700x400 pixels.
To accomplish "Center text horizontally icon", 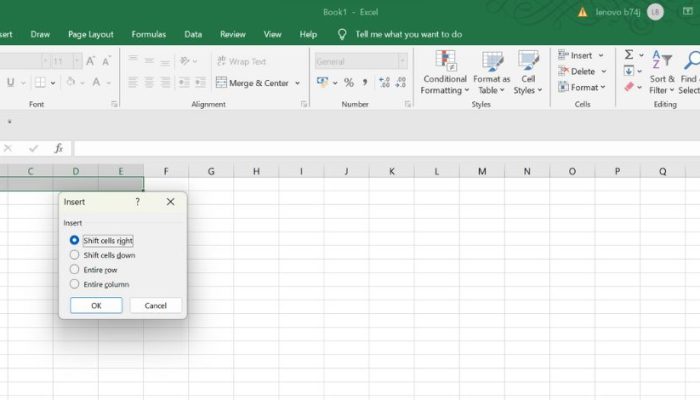I will click(149, 82).
